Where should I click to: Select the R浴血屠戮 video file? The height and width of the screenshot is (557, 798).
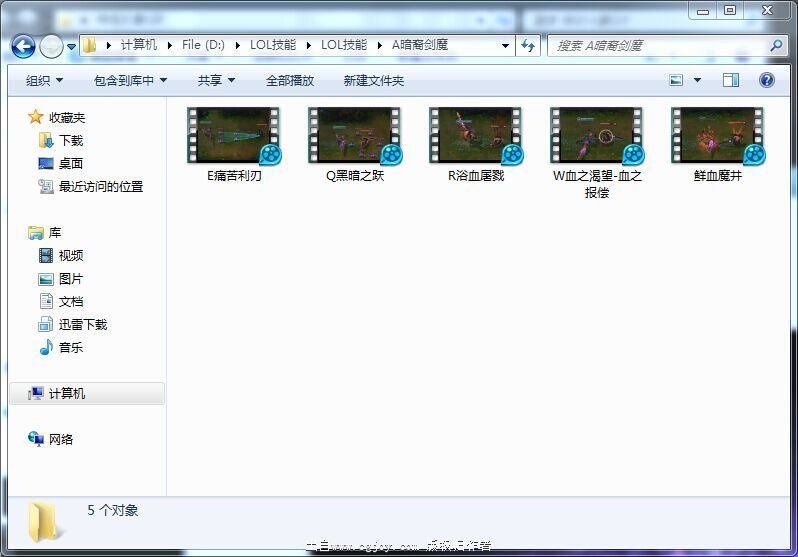[476, 136]
